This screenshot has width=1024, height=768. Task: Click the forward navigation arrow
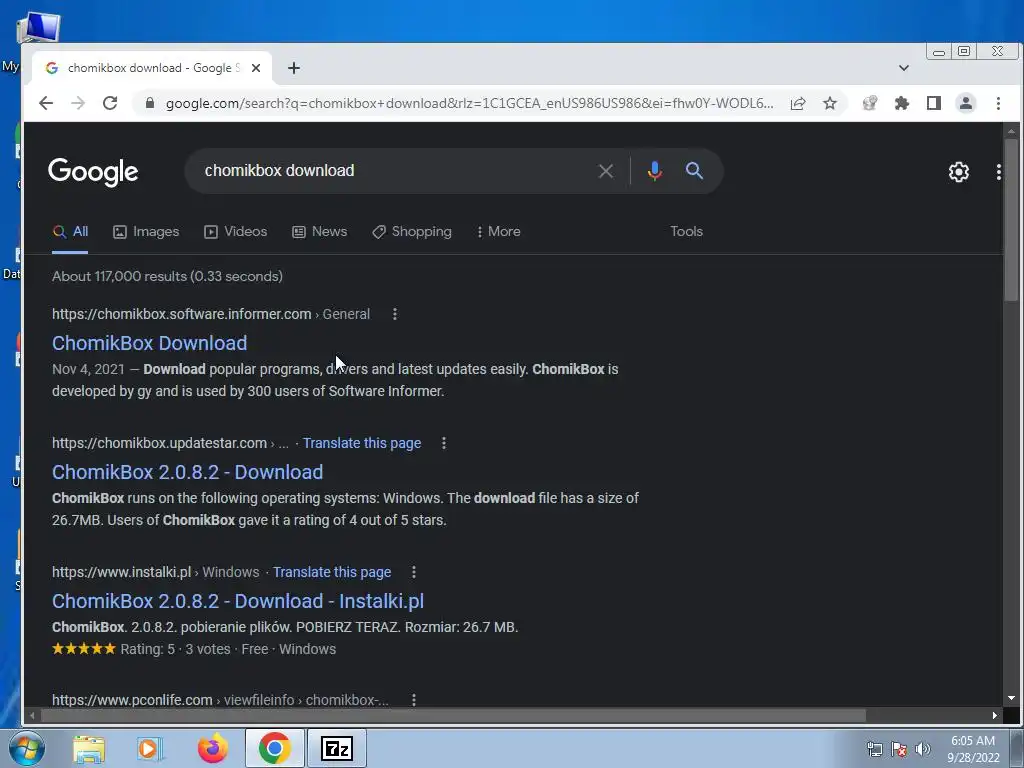click(78, 103)
